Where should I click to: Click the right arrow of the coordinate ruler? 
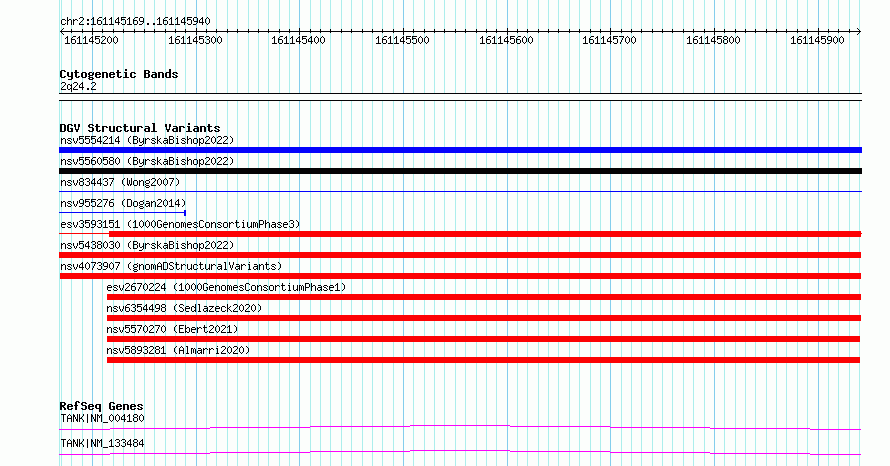click(859, 32)
